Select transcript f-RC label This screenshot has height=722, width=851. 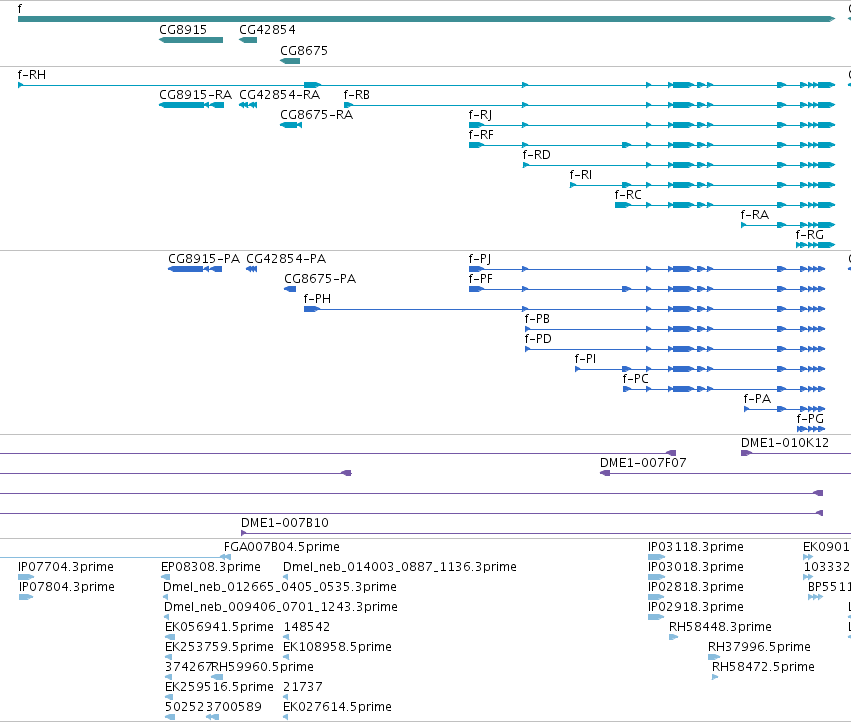tap(628, 195)
